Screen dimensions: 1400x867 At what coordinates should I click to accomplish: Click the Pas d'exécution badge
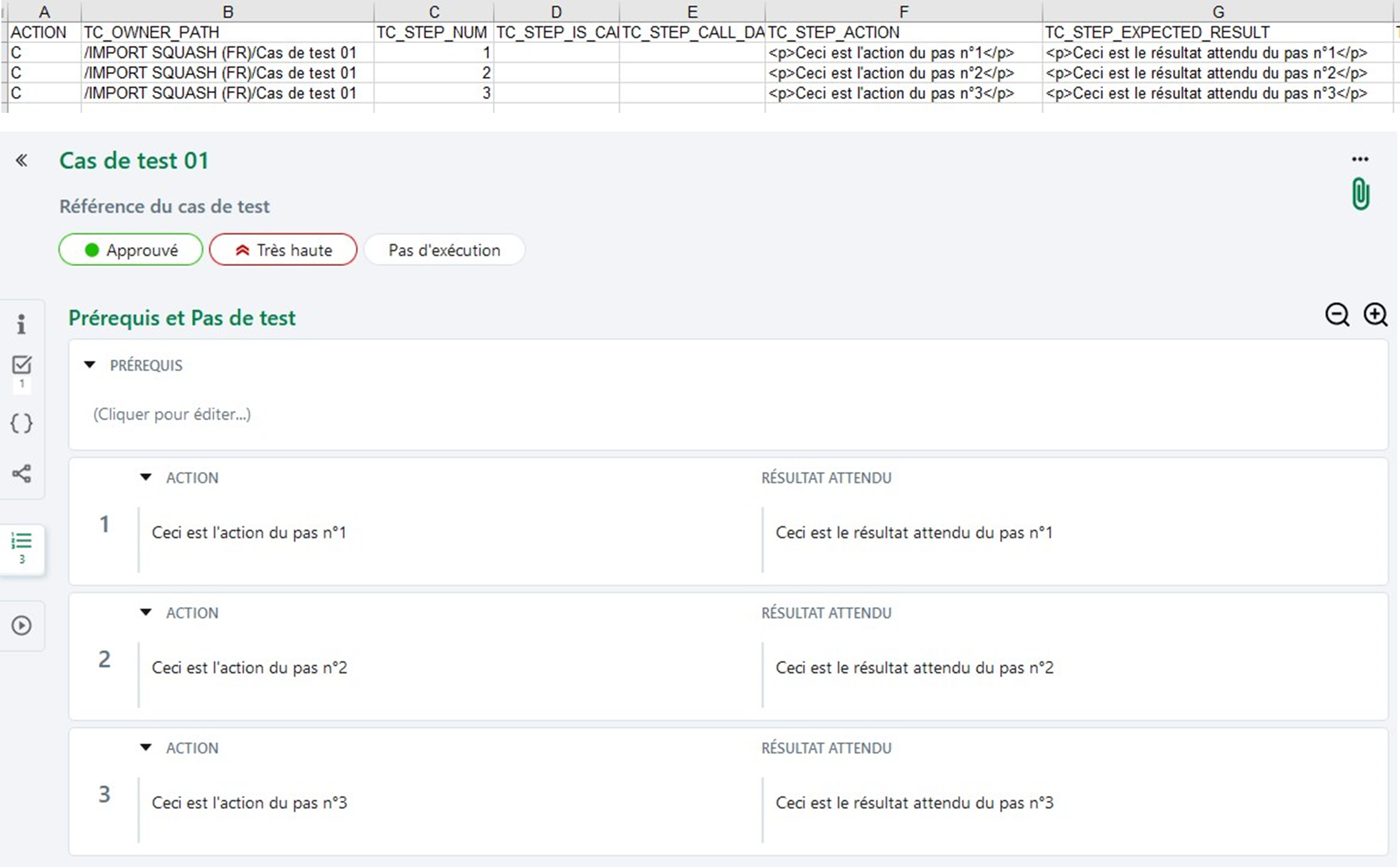click(445, 250)
